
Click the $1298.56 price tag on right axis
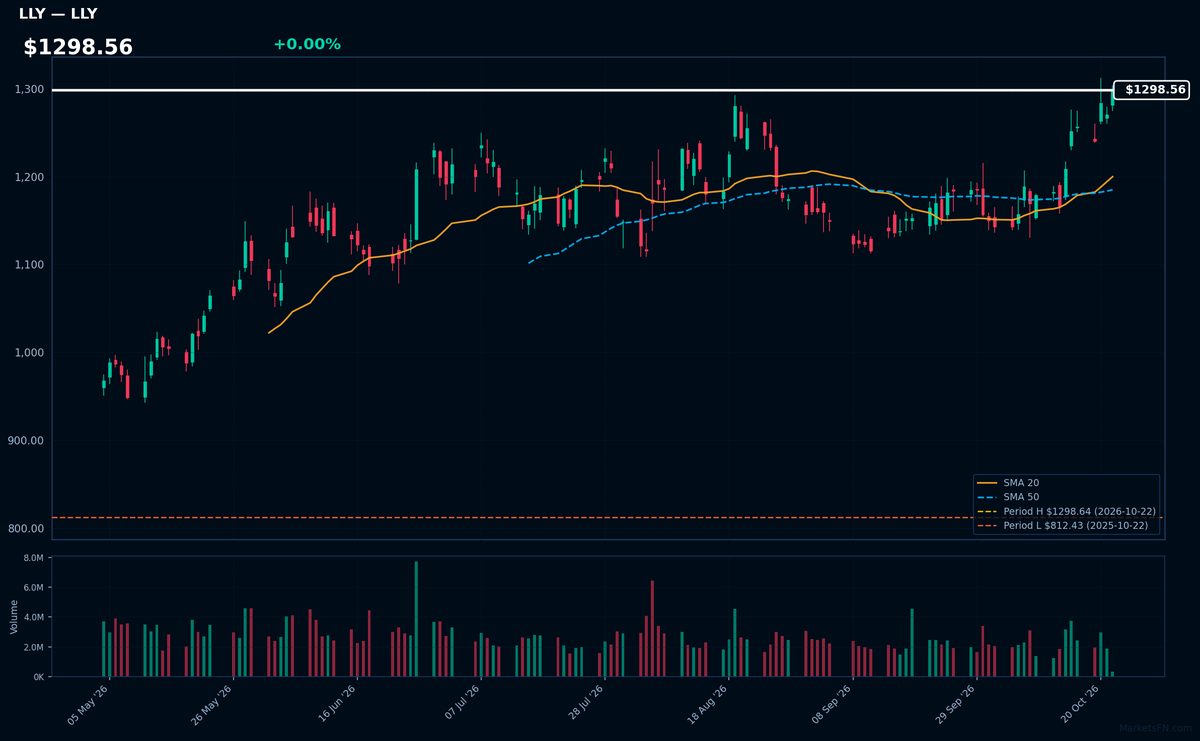1150,90
